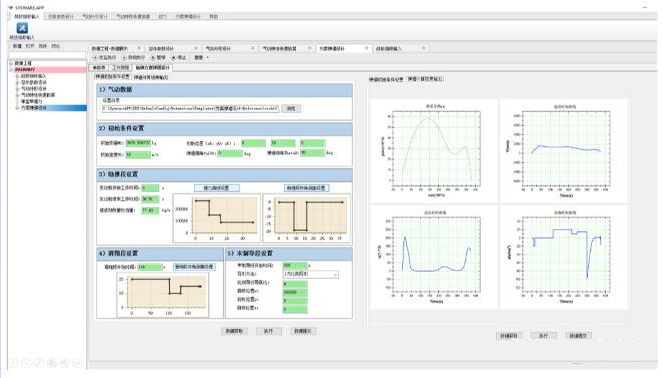The image size is (662, 378).
Task: Click 执行 button under left settings panel
Action: click(x=269, y=331)
